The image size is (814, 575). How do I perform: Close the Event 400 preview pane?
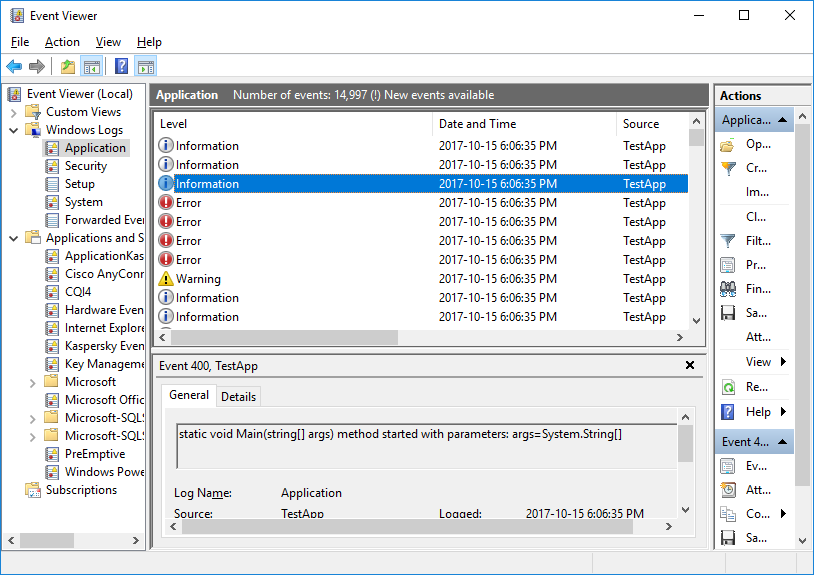click(690, 365)
